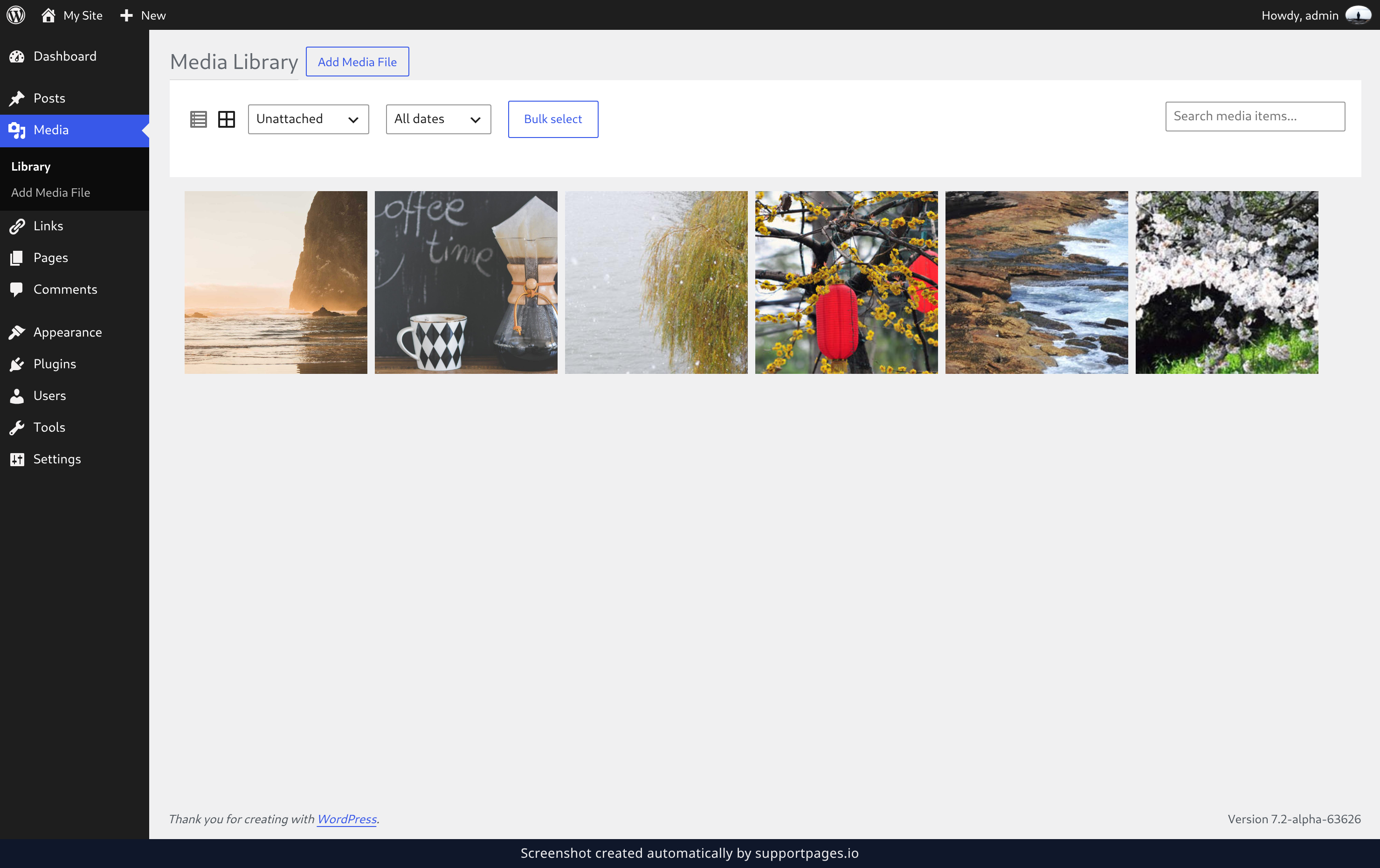Viewport: 1380px width, 868px height.
Task: Click the Appearance paintbrush icon
Action: (x=17, y=332)
